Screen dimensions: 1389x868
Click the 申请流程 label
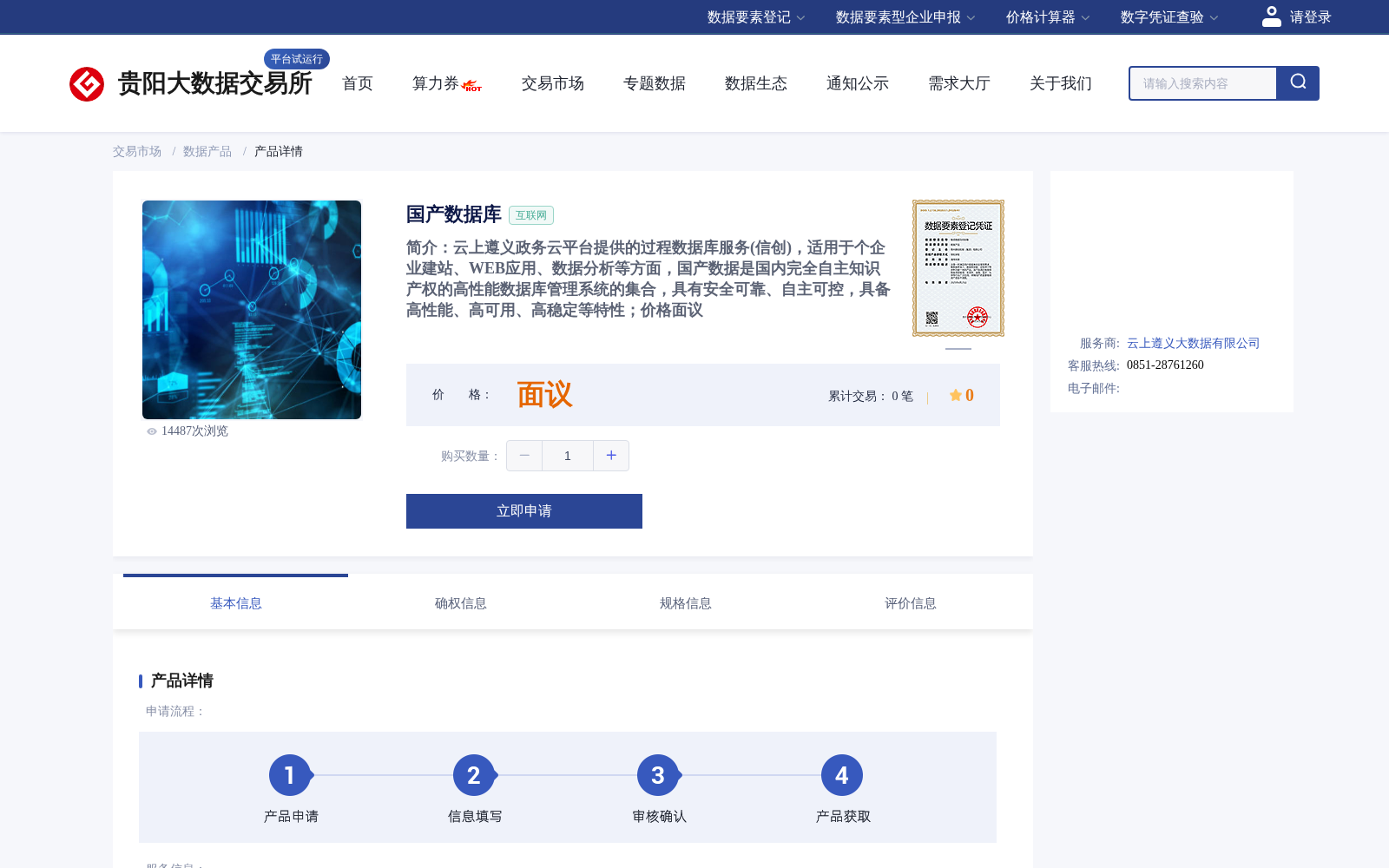tap(175, 711)
